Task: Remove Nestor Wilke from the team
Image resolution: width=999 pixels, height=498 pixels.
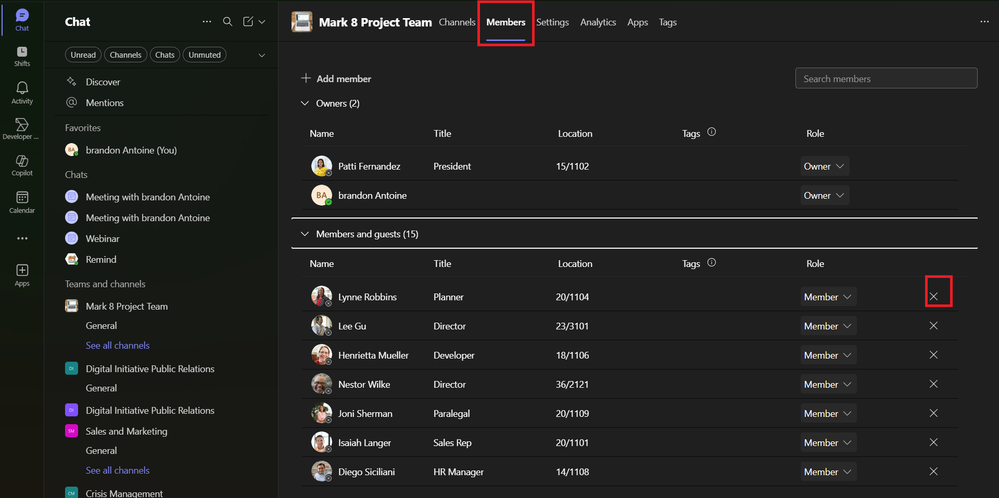Action: [x=933, y=384]
